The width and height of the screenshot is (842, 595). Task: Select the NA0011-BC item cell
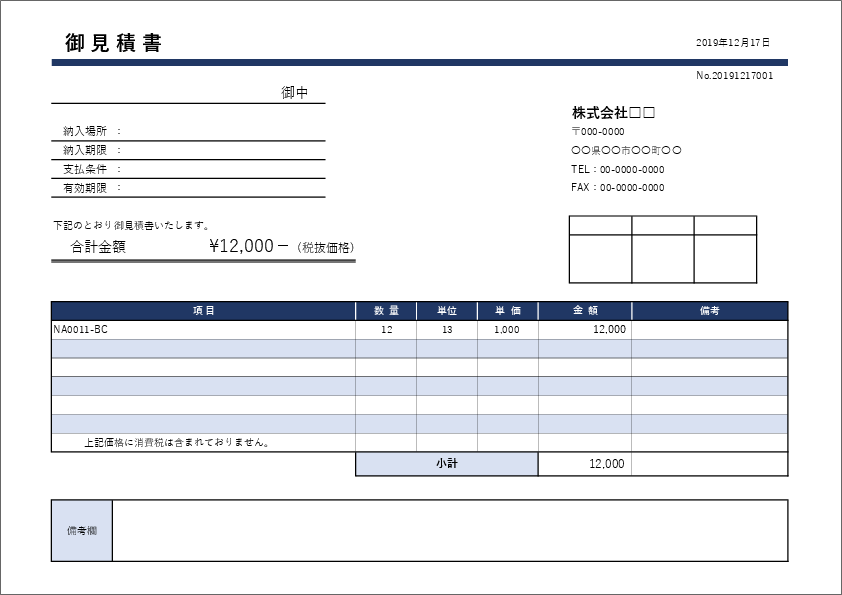tap(85, 327)
